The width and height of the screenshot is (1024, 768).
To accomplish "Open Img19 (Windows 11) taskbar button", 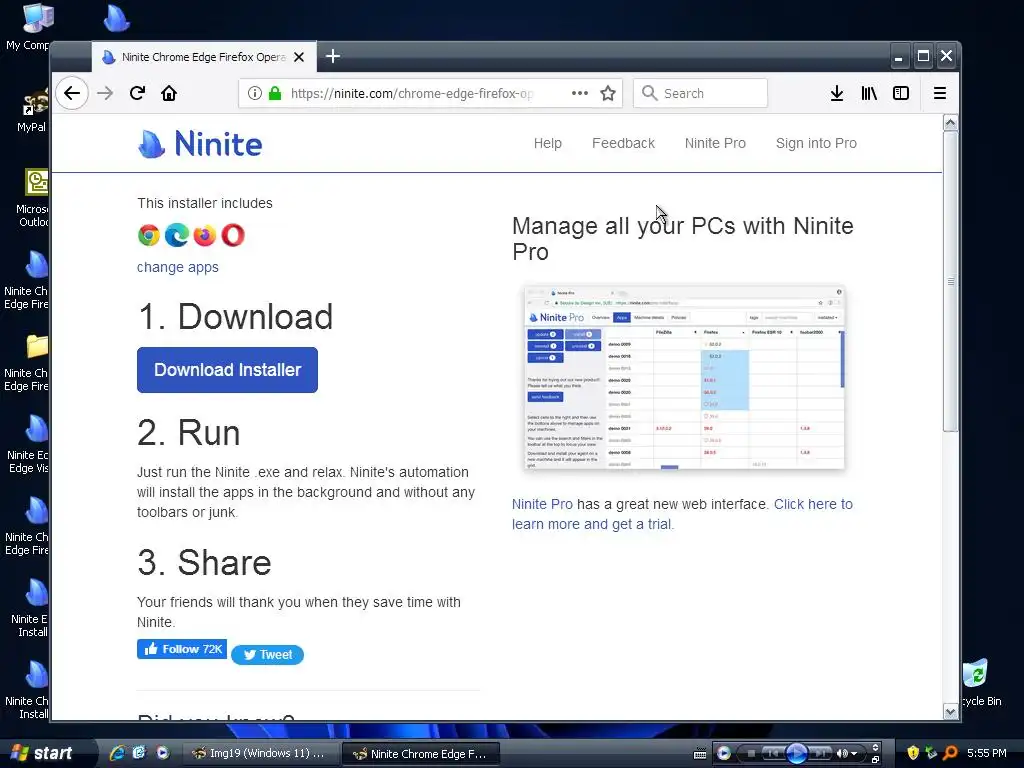I will coord(259,753).
